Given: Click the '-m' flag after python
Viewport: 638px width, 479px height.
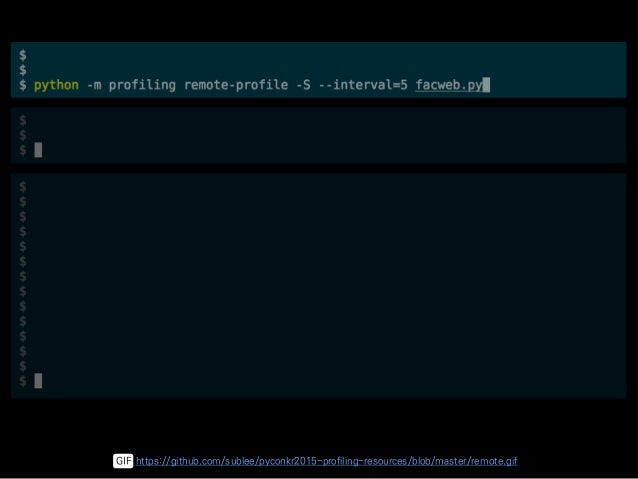Looking at the screenshot, I should pyautogui.click(x=94, y=85).
